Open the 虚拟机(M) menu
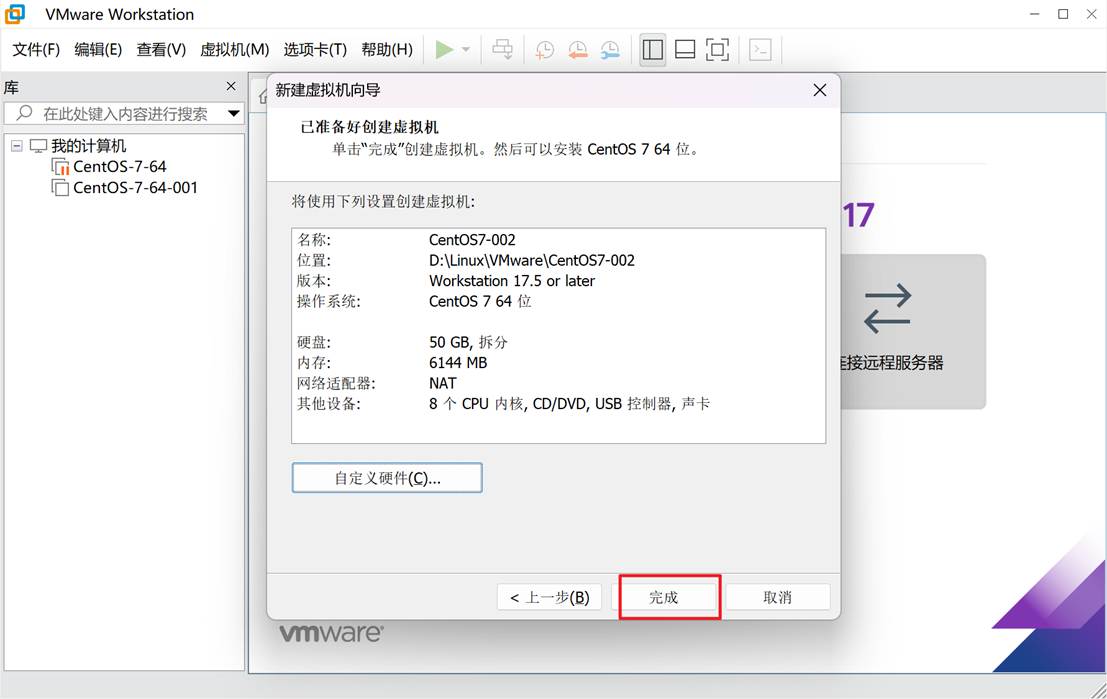The image size is (1107, 699). (x=234, y=49)
